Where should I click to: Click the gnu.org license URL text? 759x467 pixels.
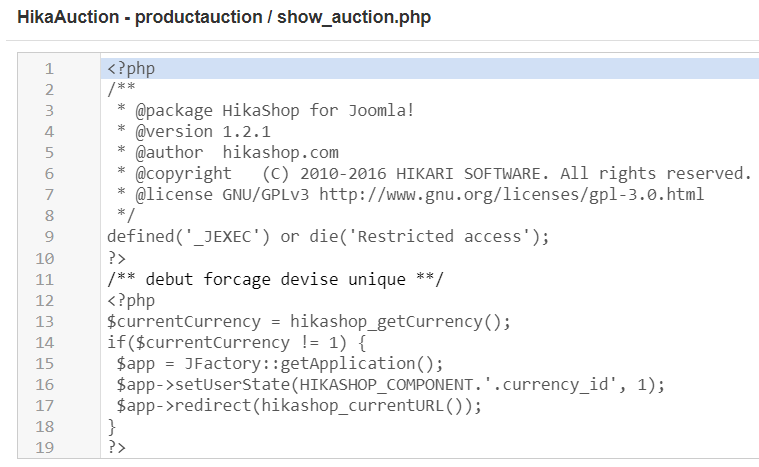click(x=511, y=195)
